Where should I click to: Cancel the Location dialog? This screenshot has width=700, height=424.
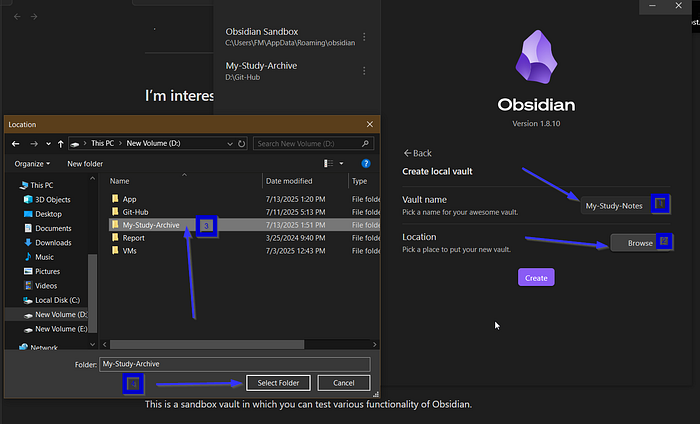click(343, 383)
